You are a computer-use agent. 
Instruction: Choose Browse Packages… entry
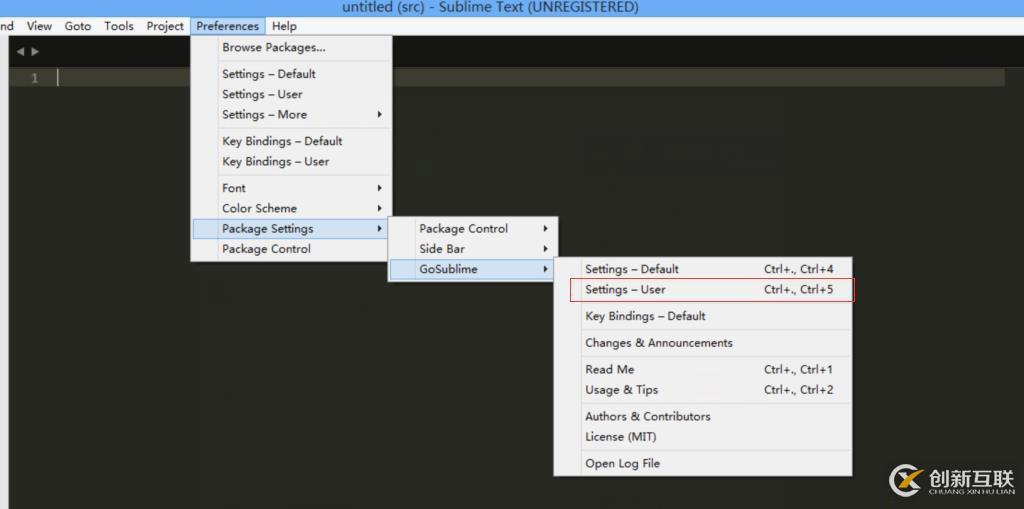292,48
